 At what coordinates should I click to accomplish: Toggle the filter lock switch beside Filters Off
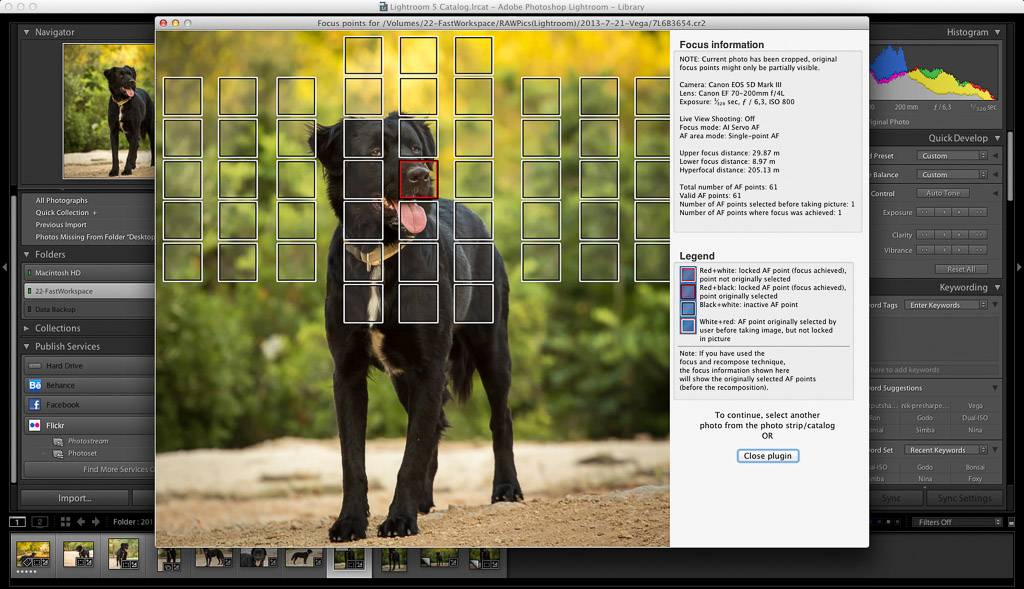point(1011,522)
